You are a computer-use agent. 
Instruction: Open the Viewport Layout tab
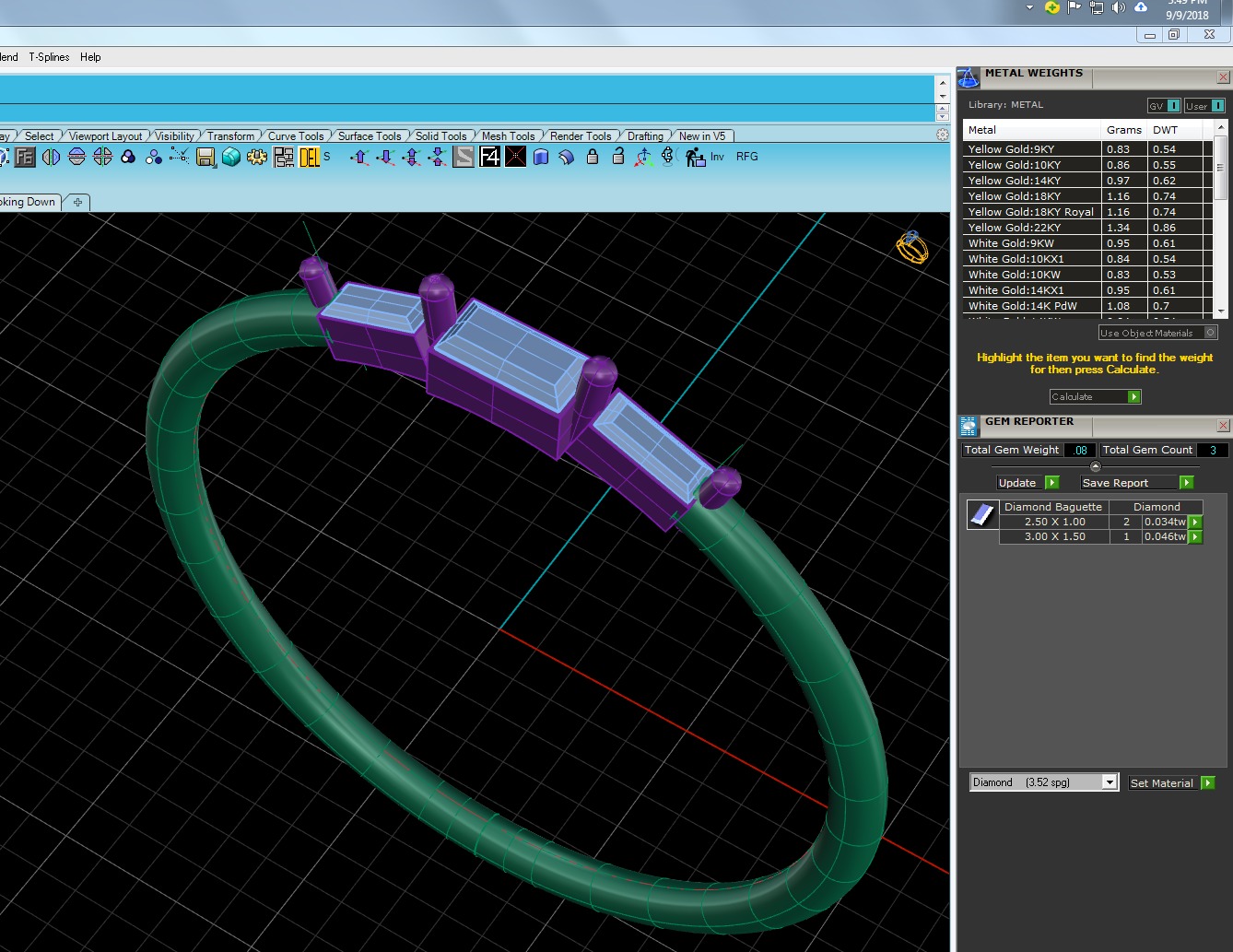[x=105, y=135]
